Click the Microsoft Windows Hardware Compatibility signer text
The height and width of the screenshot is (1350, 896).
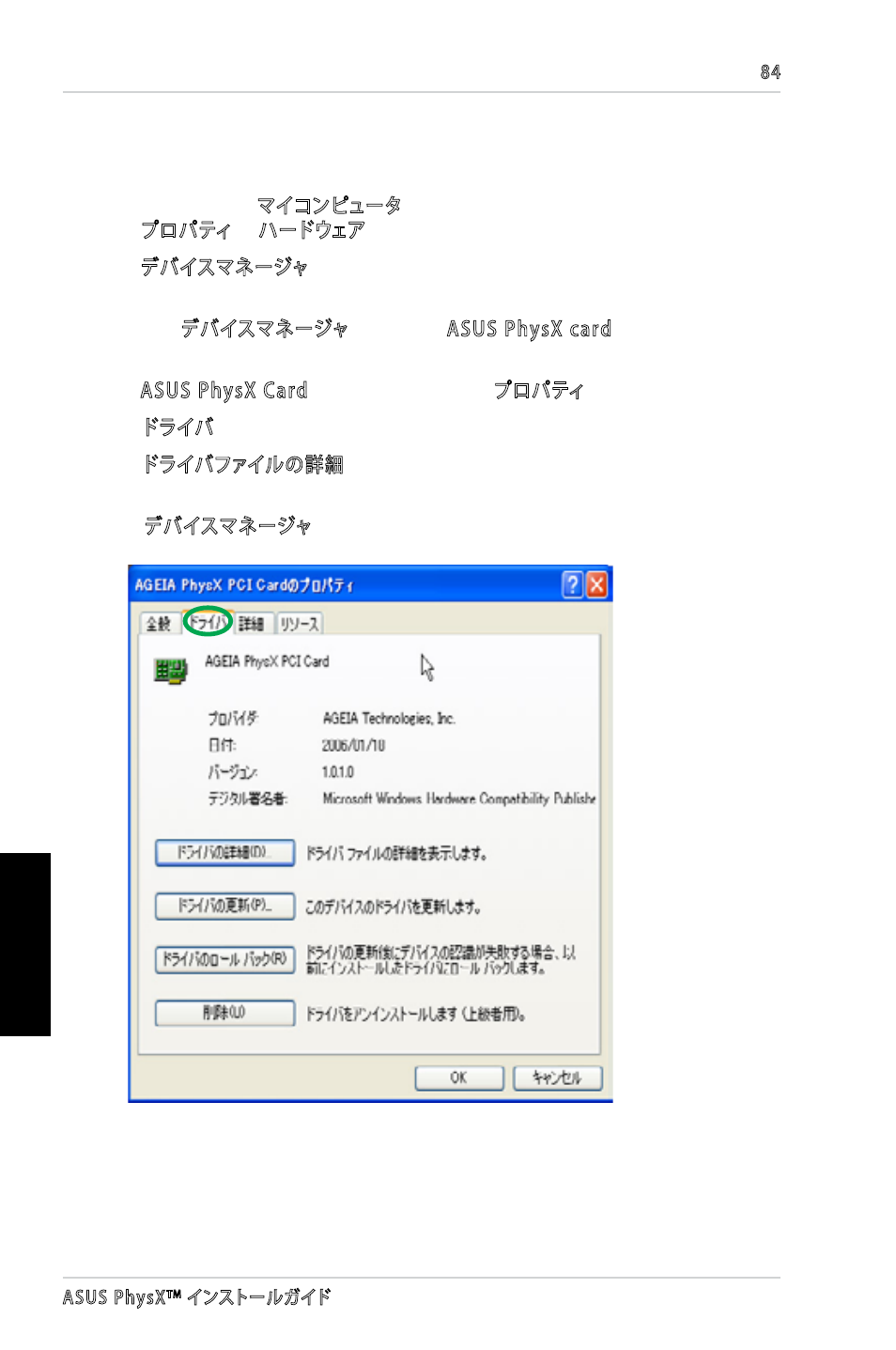pos(459,799)
